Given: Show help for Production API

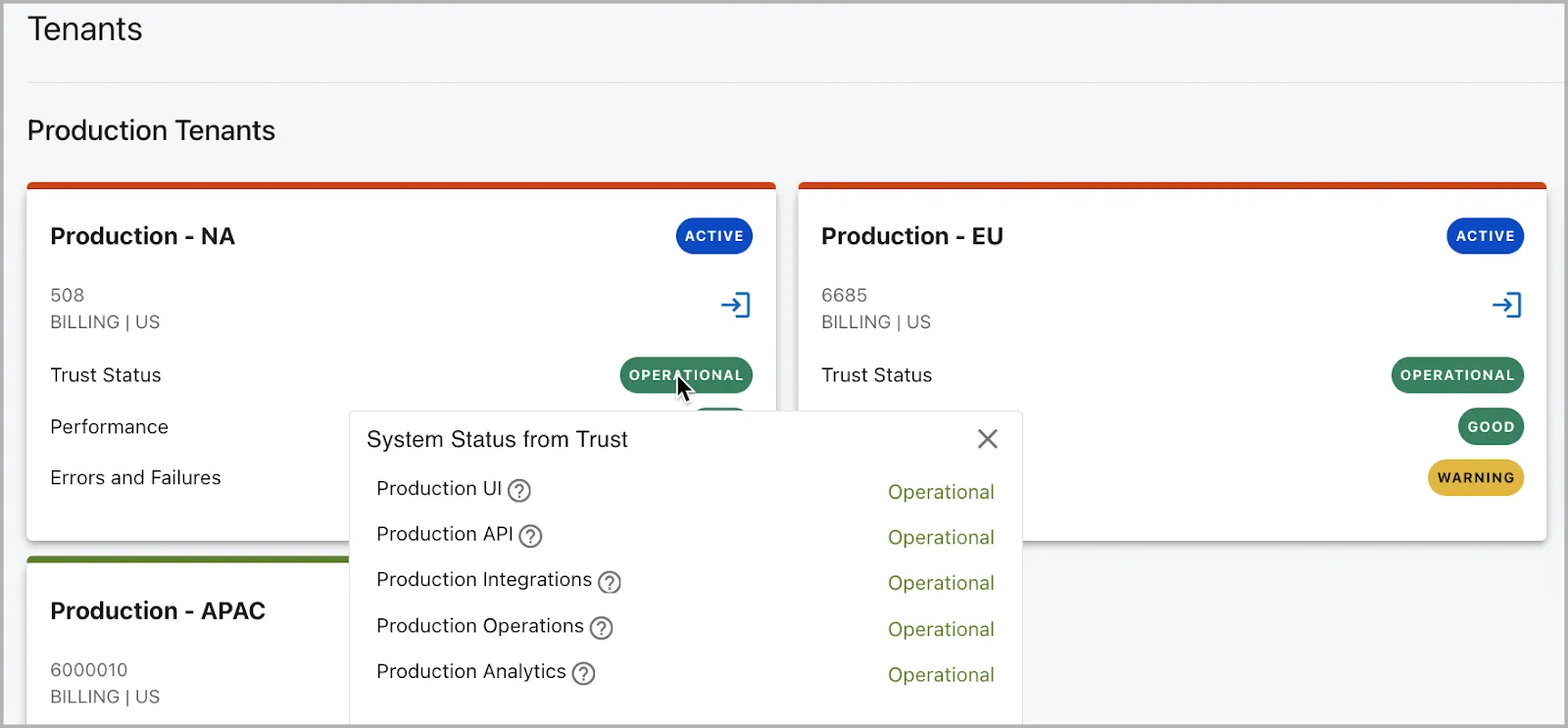Looking at the screenshot, I should point(530,536).
